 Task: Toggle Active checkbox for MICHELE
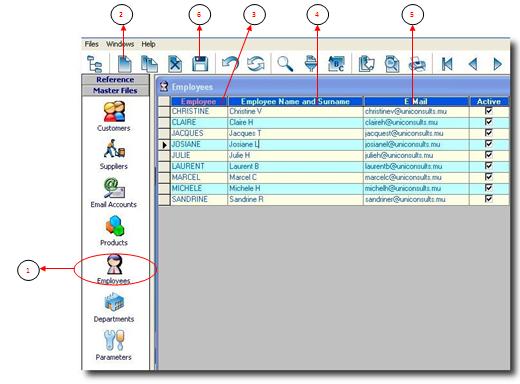point(489,188)
